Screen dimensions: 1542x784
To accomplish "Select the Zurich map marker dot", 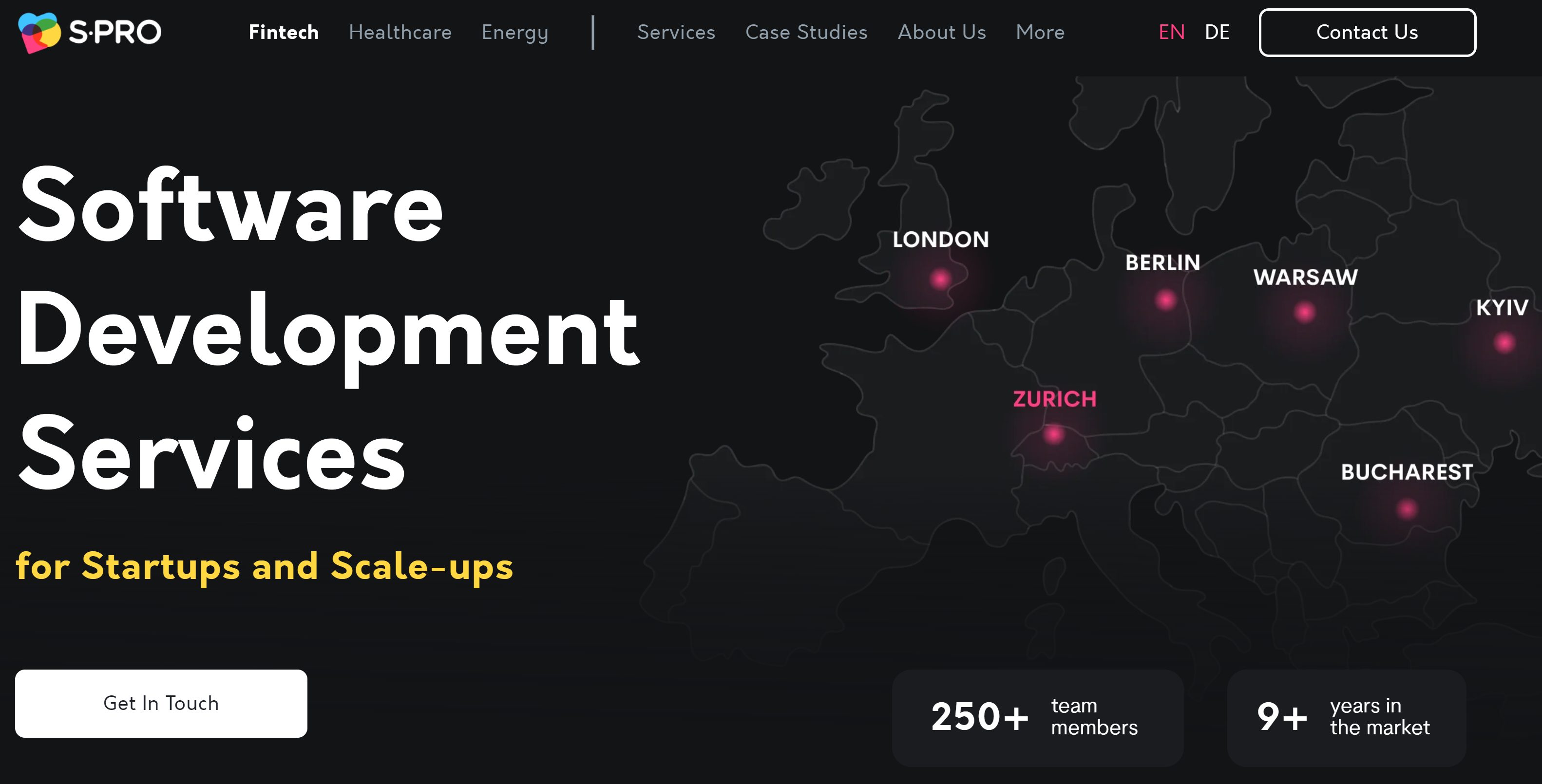I will pos(1053,434).
